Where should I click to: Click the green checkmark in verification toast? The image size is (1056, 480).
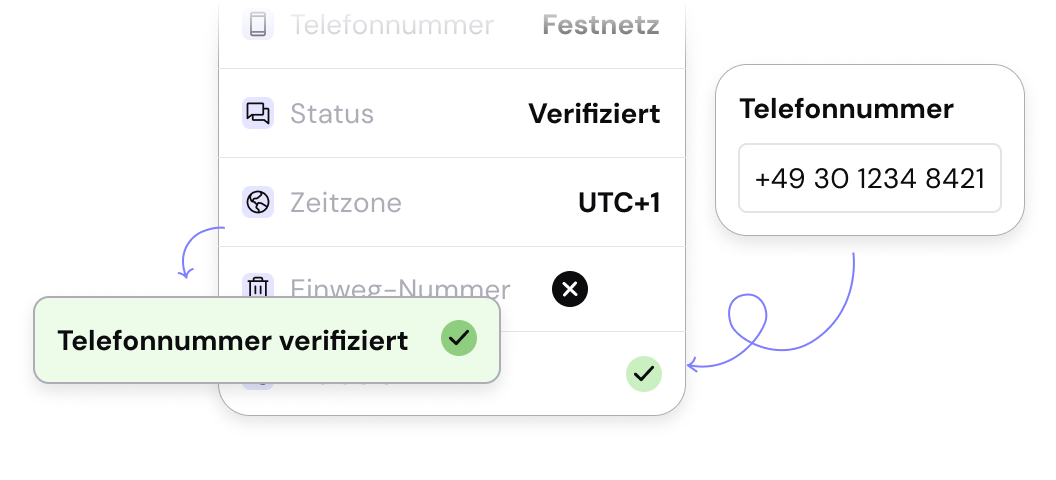[459, 339]
